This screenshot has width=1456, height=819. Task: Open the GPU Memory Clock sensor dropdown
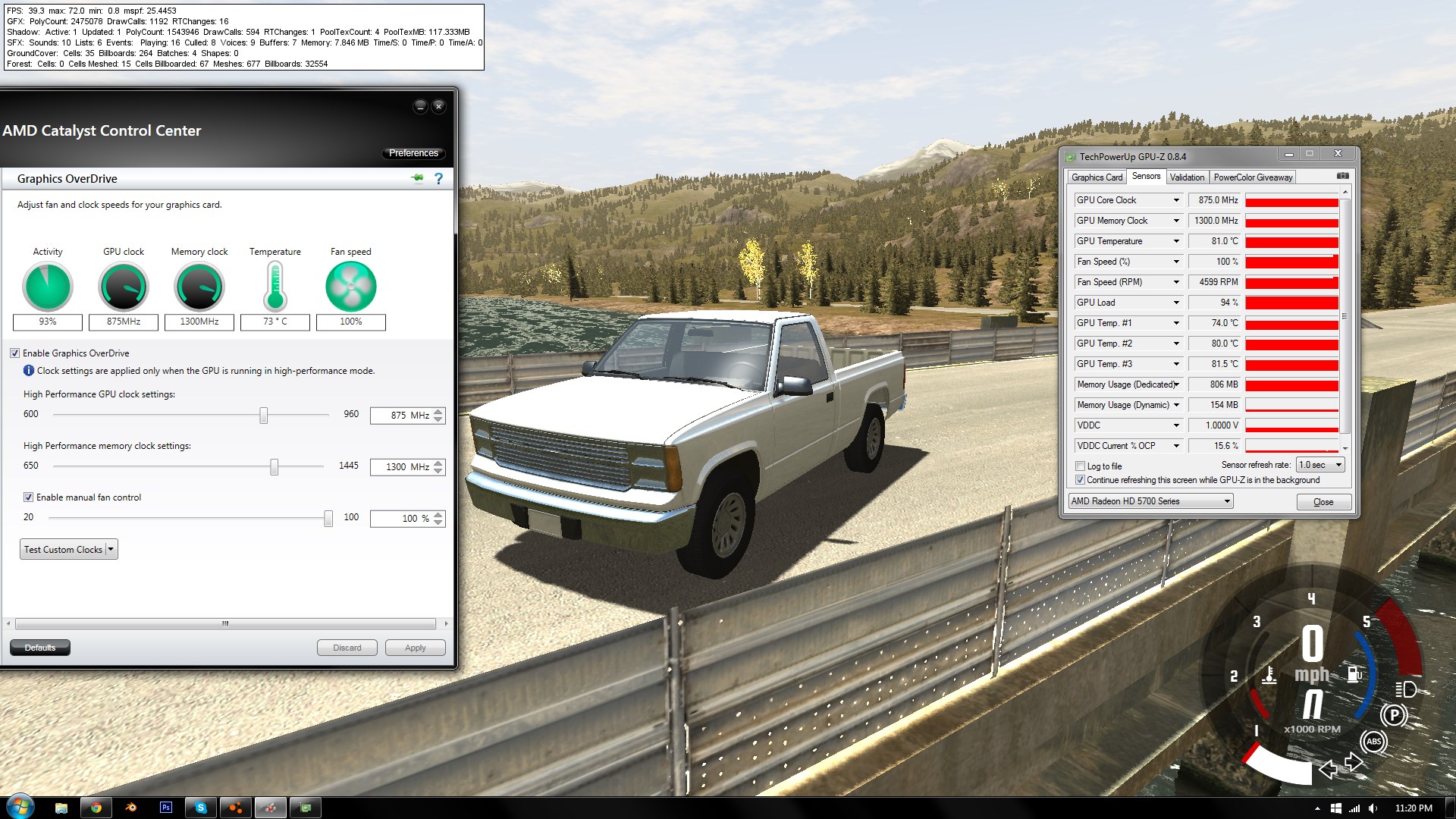click(x=1176, y=221)
